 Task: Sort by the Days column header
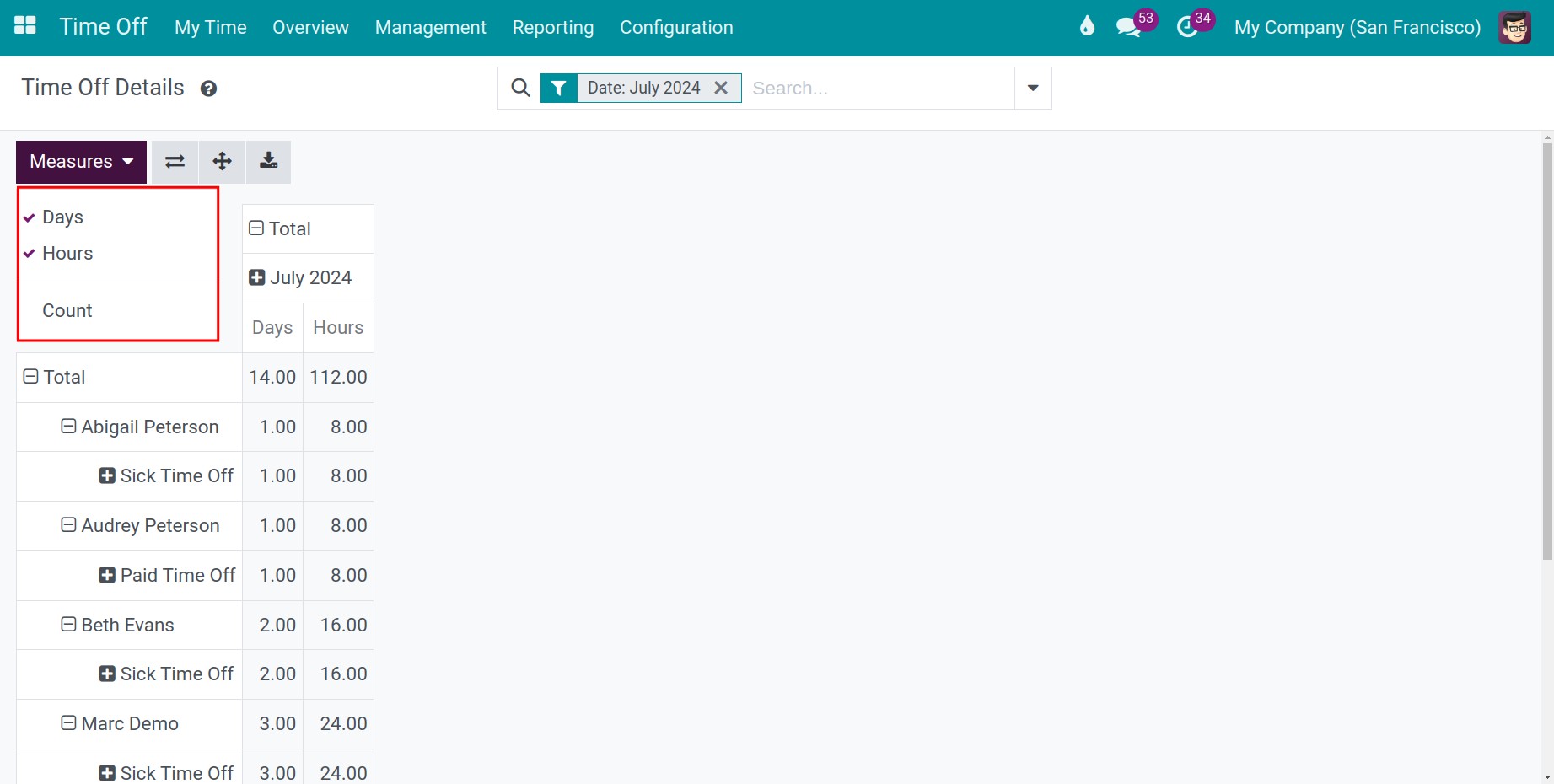272,327
